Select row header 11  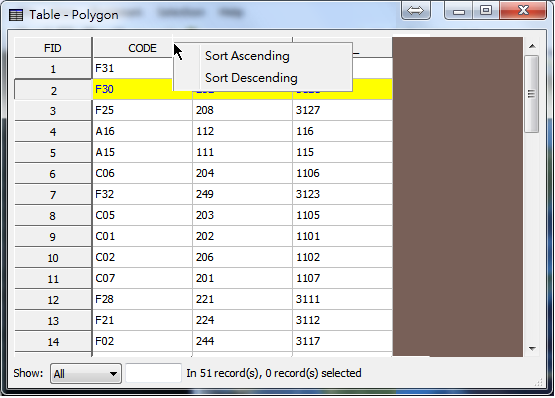(x=53, y=279)
